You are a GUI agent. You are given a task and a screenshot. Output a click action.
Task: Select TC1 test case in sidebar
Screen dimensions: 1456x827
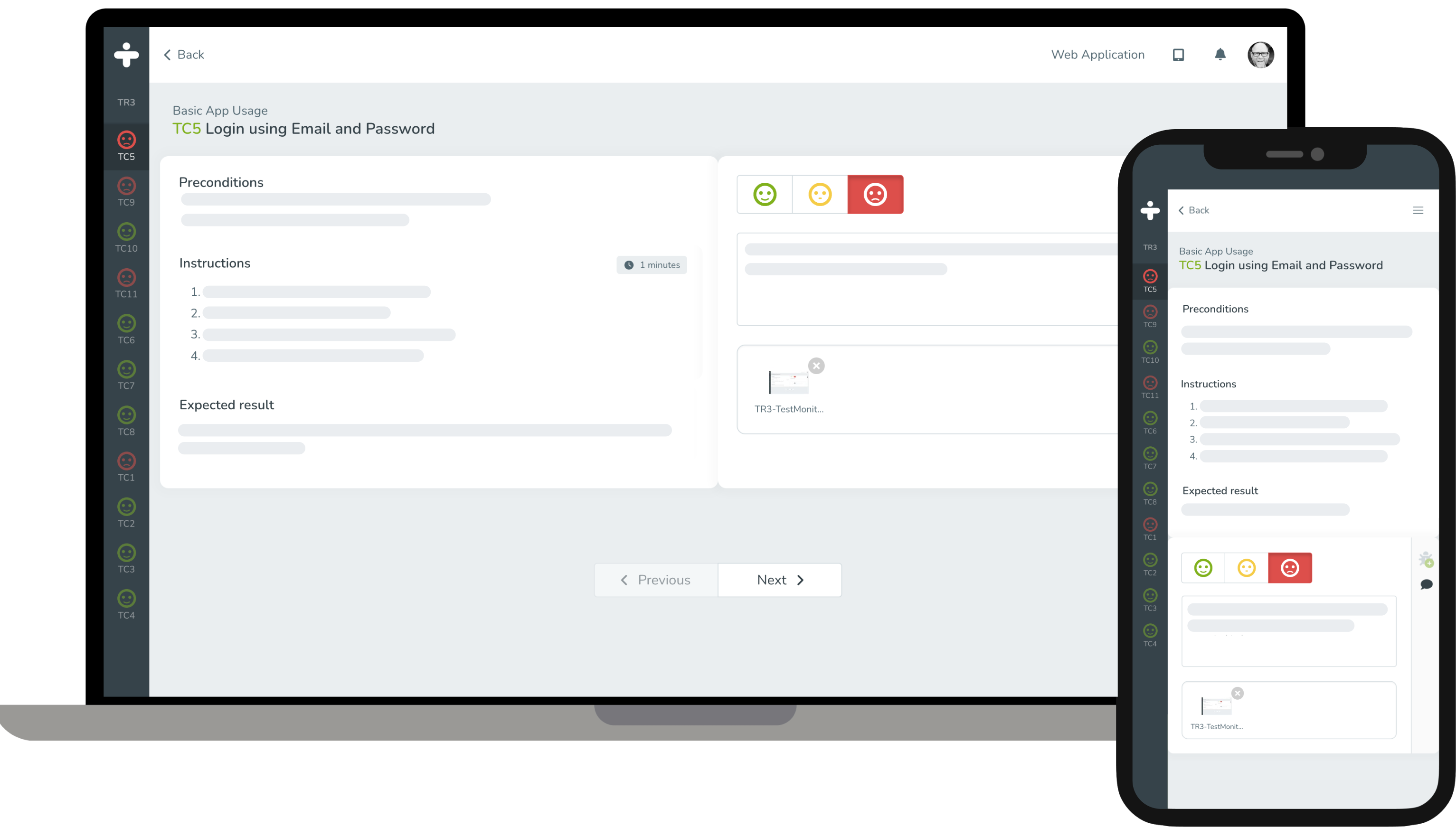point(126,467)
